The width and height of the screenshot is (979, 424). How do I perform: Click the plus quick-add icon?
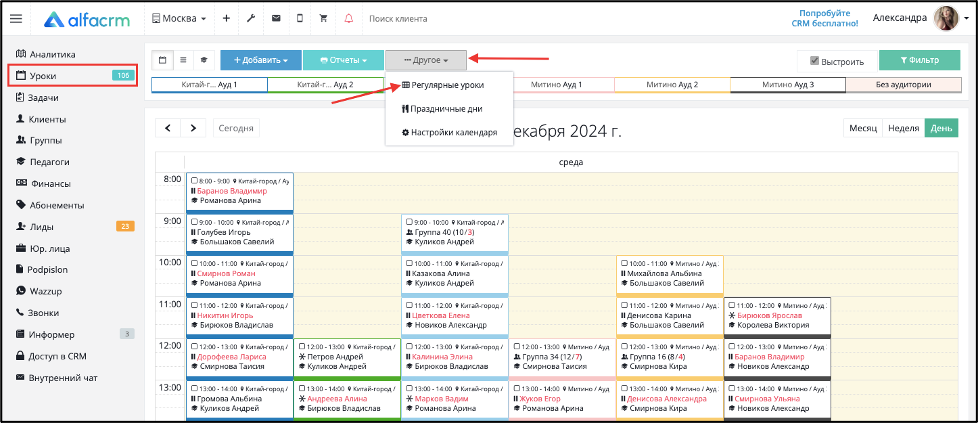tap(226, 18)
